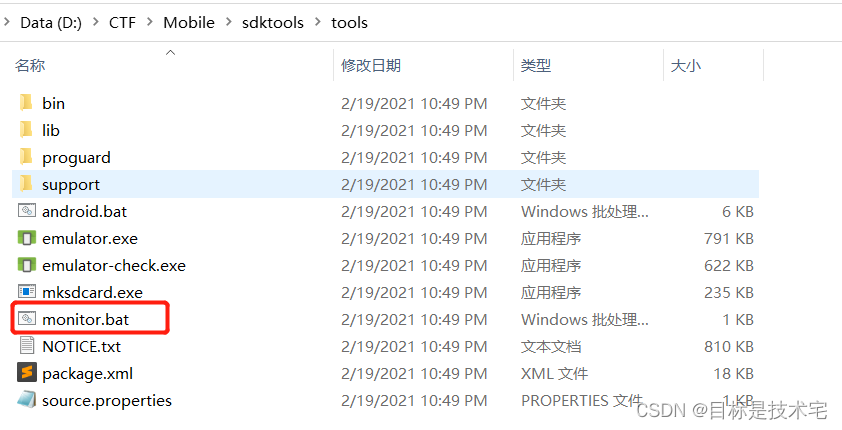The height and width of the screenshot is (430, 842).
Task: Navigate to CTF in the address bar
Action: 122,23
